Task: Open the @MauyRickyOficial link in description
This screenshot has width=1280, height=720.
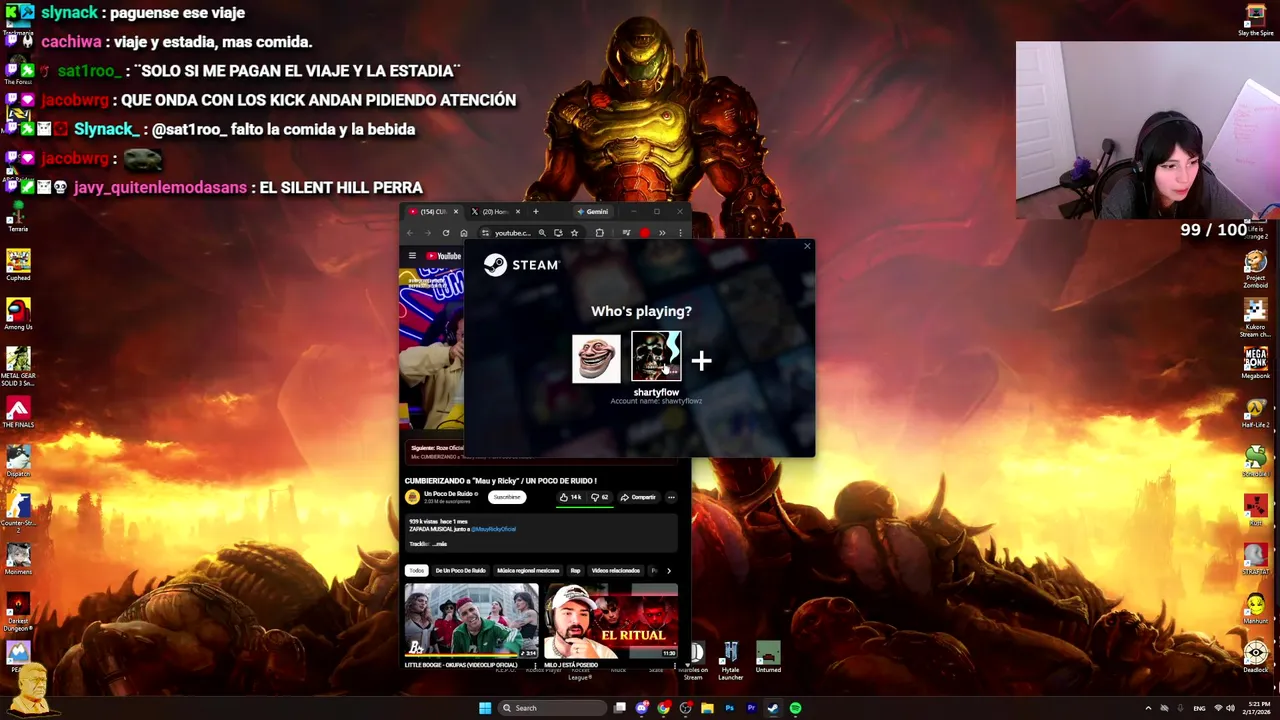Action: 494,529
